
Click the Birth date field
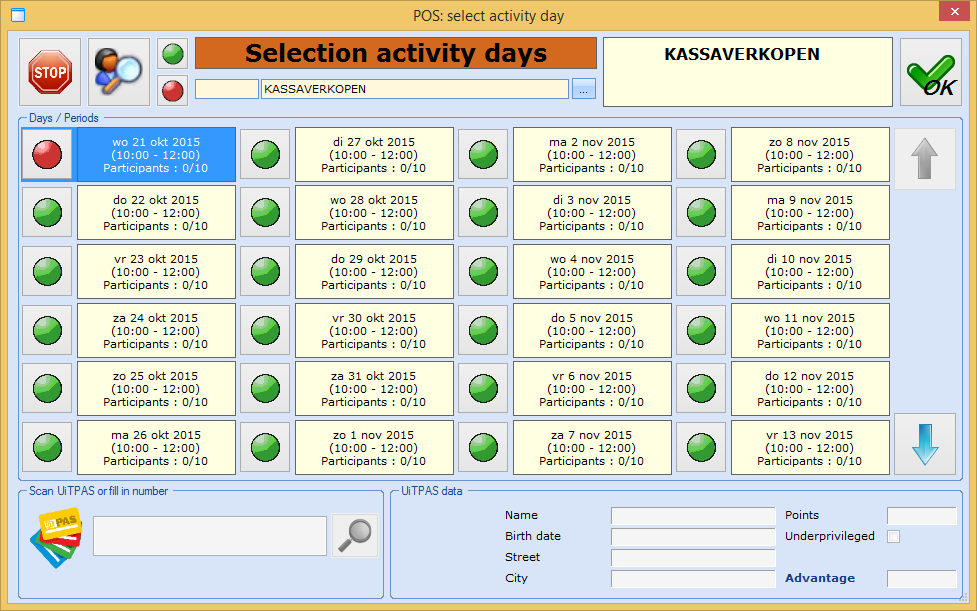coord(693,537)
